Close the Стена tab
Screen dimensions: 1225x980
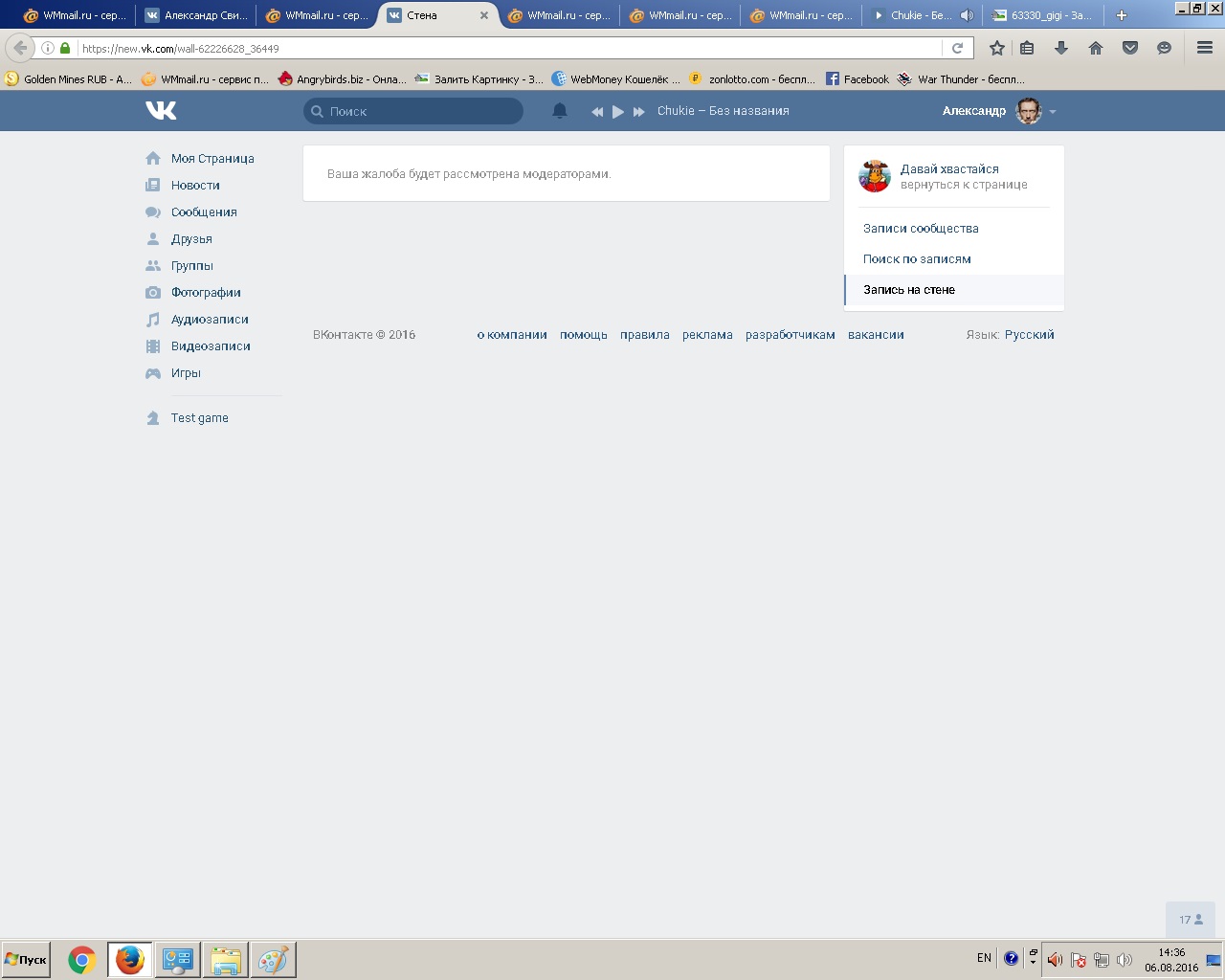484,15
